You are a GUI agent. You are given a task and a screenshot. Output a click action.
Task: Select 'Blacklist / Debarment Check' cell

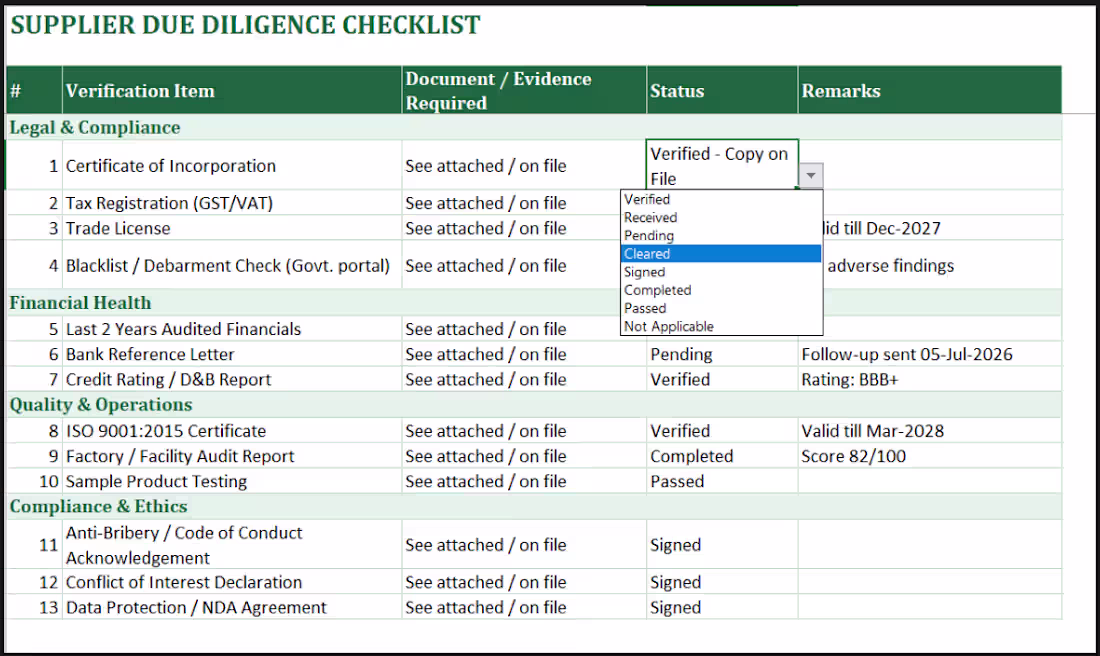(232, 265)
